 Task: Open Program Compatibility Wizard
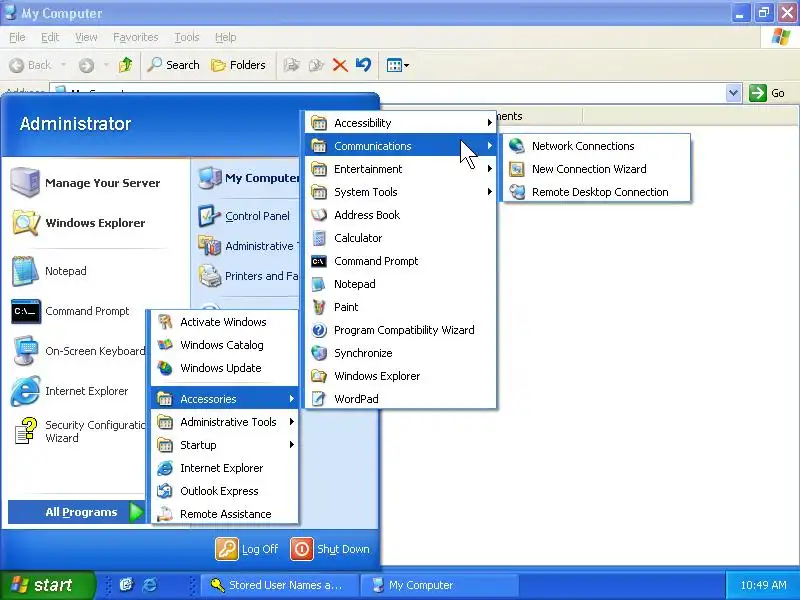[x=401, y=330]
